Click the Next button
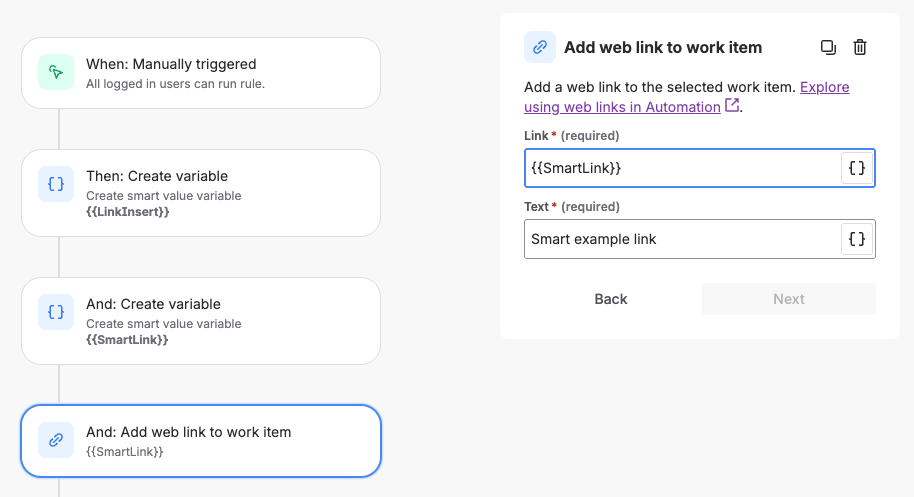914x497 pixels. [x=788, y=299]
